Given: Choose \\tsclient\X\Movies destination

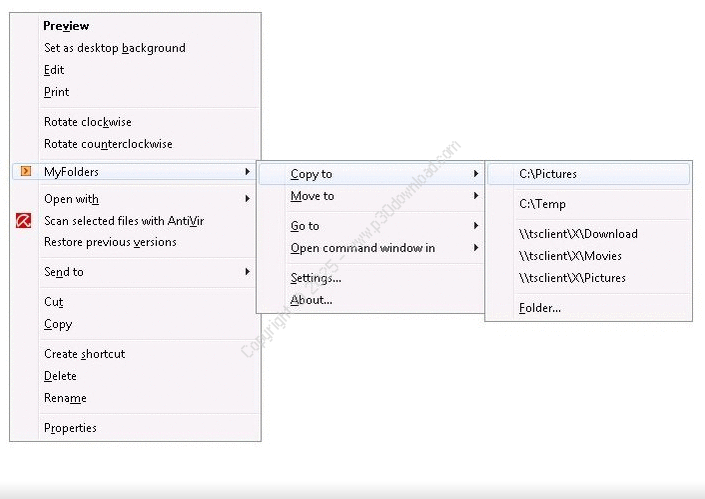Looking at the screenshot, I should click(x=571, y=256).
